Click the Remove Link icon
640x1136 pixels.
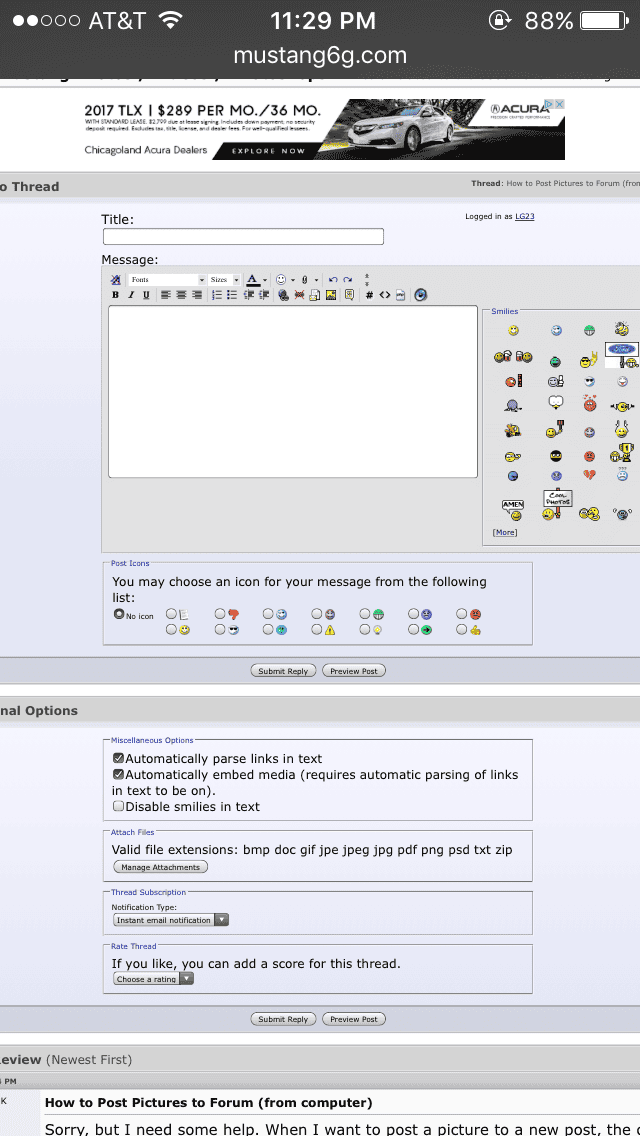click(299, 295)
